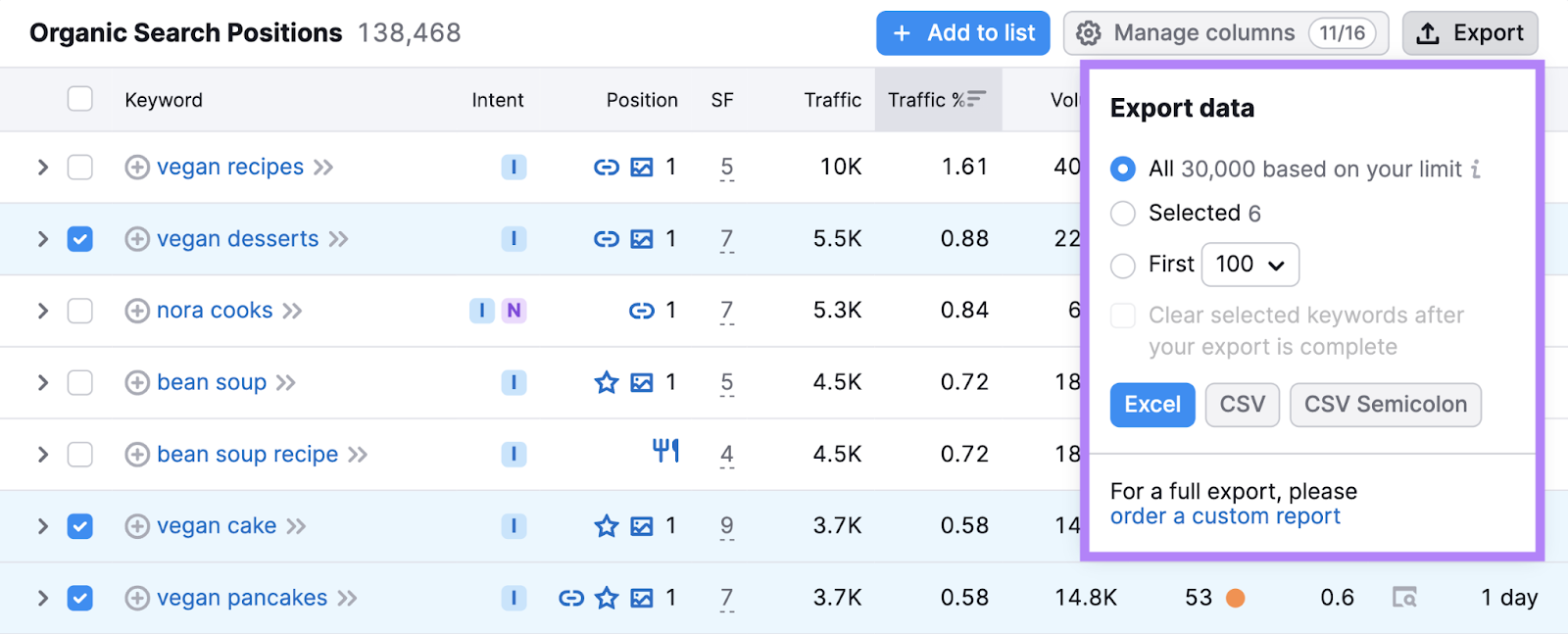Click the orange difficulty dot for vegan pancakes
This screenshot has width=1568, height=634.
pos(1235,598)
